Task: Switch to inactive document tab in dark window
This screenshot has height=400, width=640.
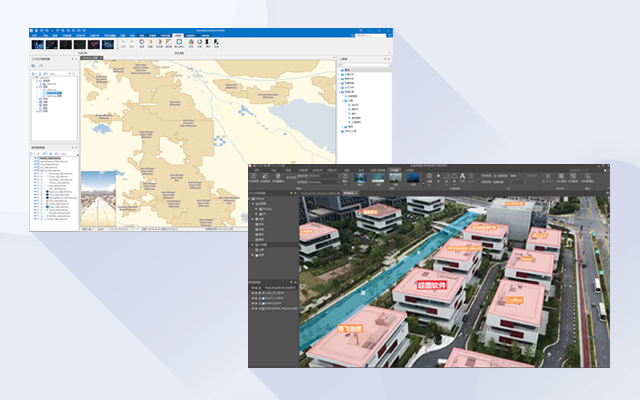Action: pyautogui.click(x=320, y=193)
